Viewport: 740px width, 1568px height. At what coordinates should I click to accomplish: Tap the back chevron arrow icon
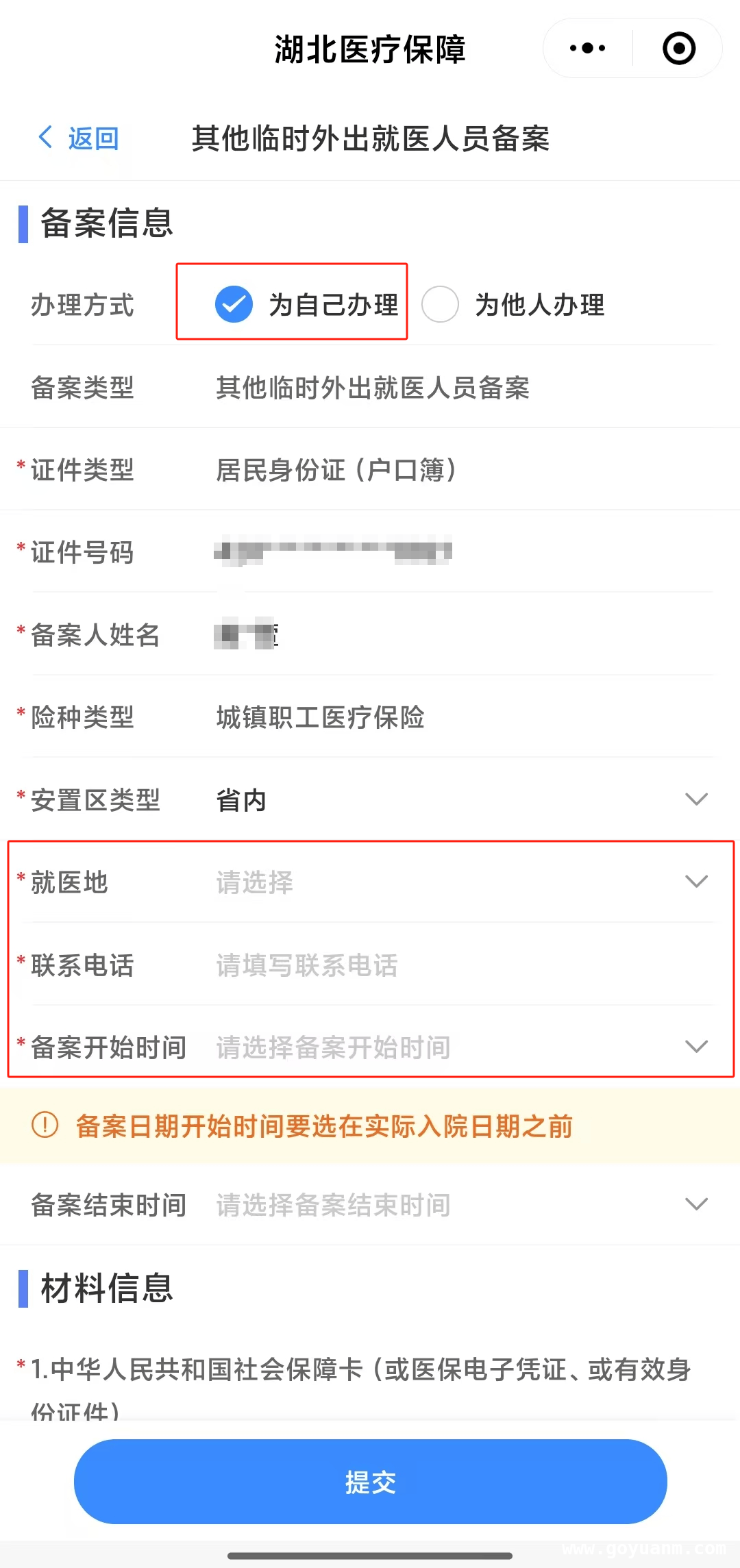pyautogui.click(x=45, y=137)
